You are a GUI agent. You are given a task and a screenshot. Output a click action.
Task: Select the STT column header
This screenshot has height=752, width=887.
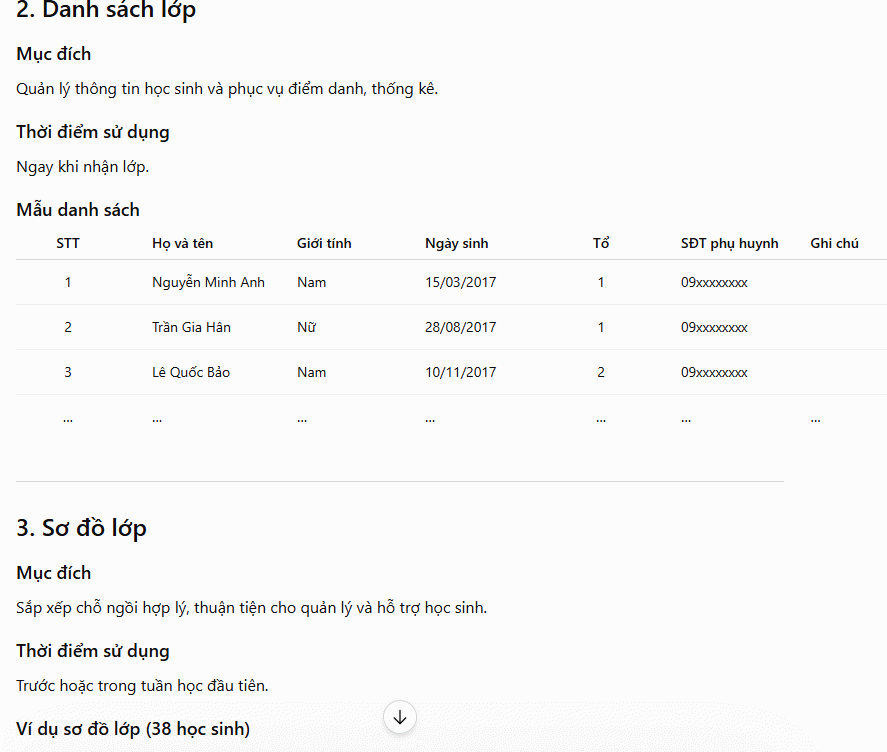68,243
